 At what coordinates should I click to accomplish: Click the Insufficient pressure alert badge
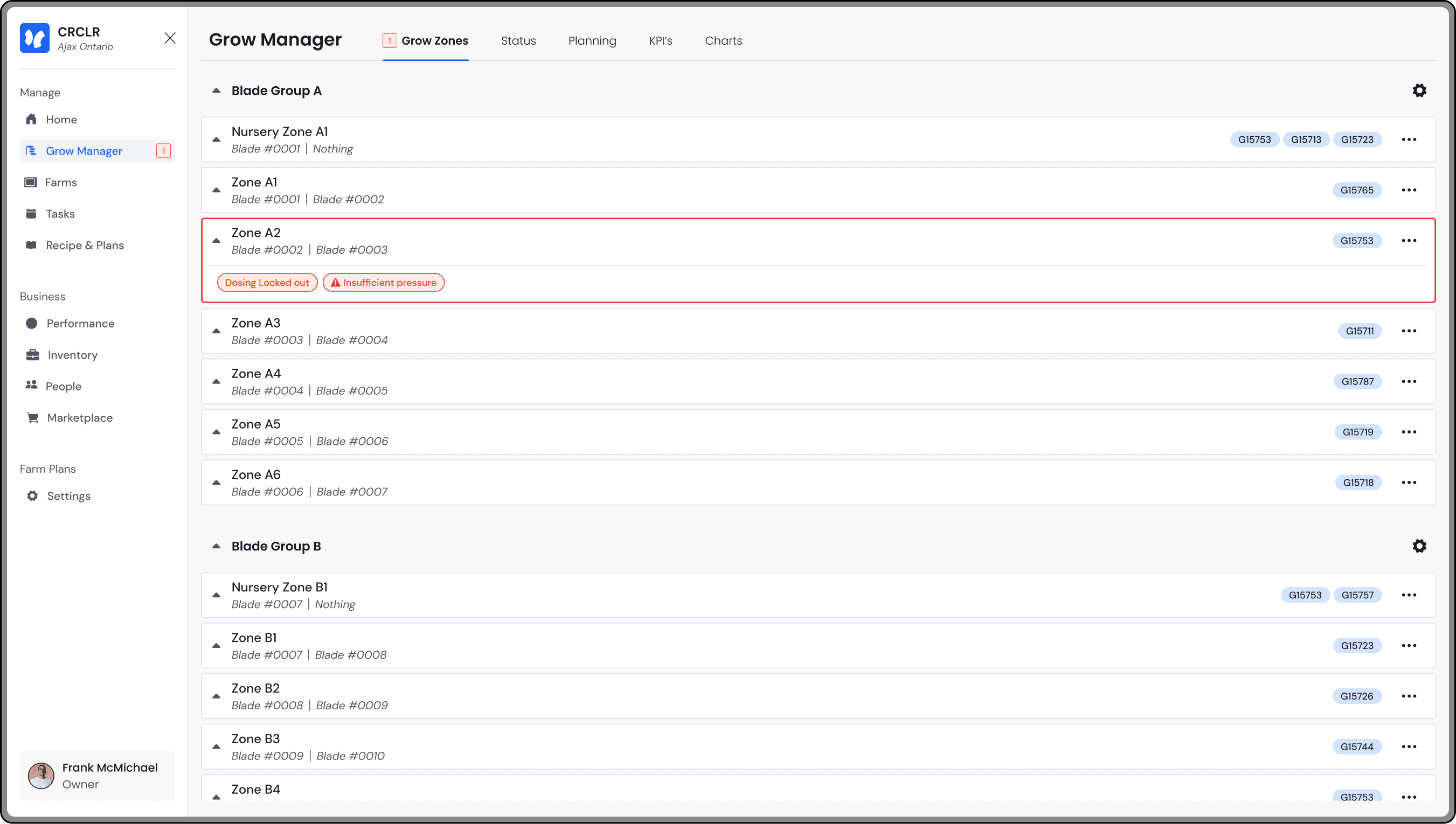(x=383, y=282)
